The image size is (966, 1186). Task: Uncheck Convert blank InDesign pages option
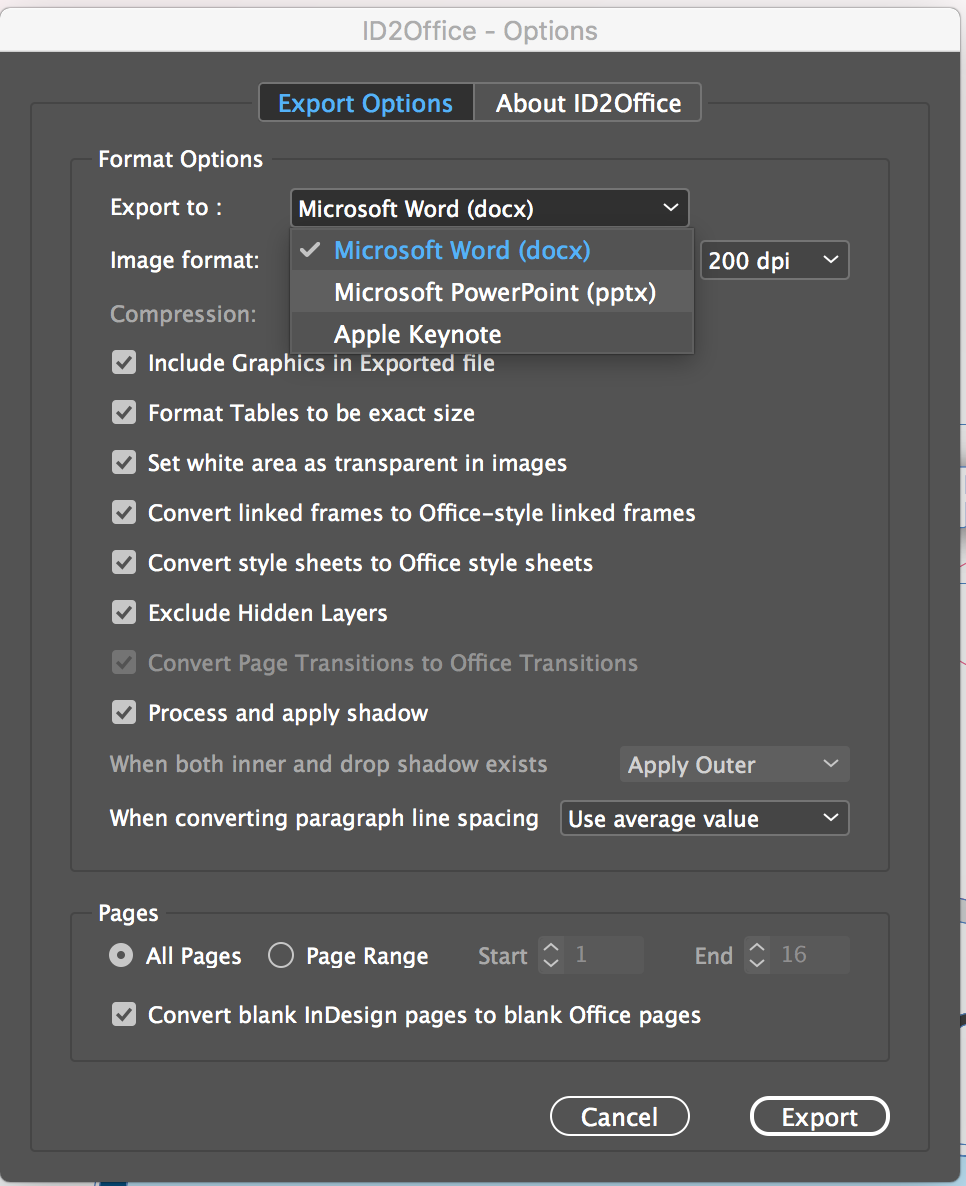pos(124,1015)
